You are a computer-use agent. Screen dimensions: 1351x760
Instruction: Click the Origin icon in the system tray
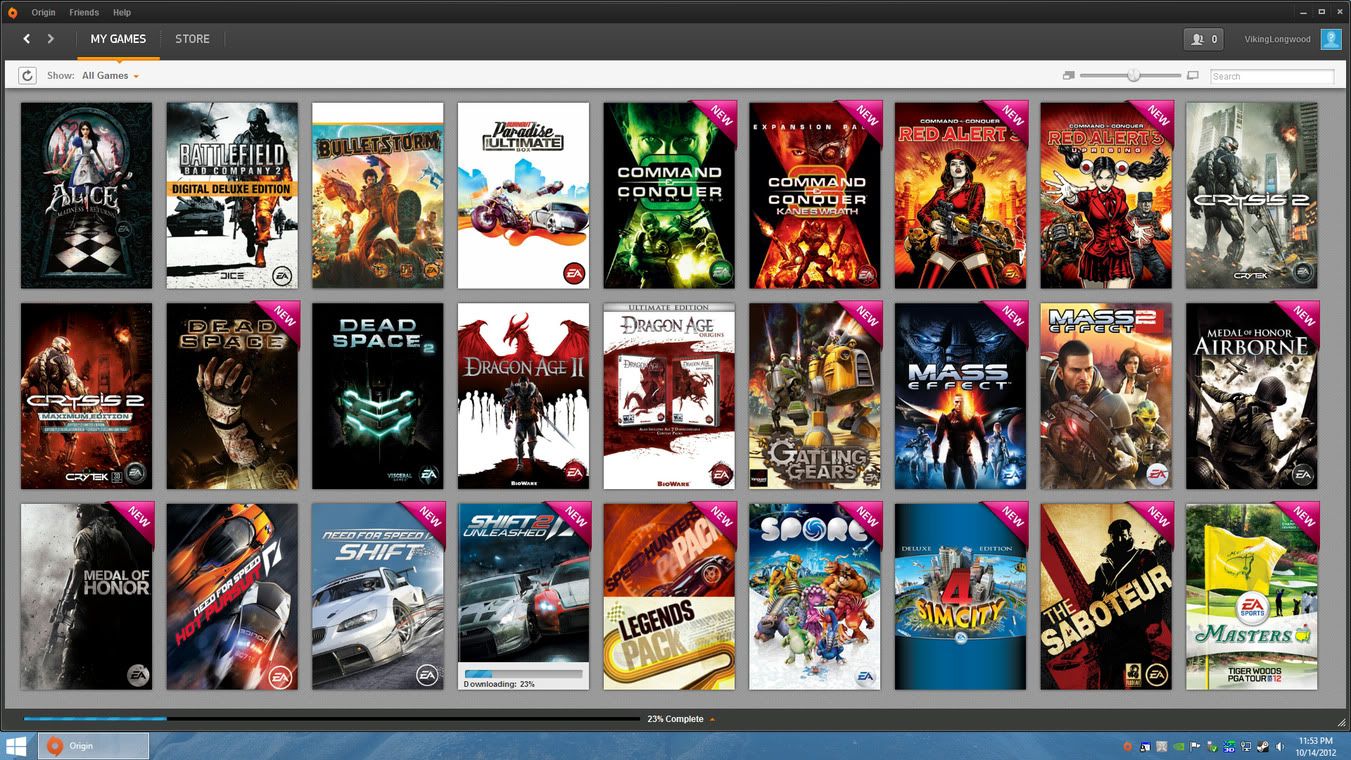pos(1127,746)
